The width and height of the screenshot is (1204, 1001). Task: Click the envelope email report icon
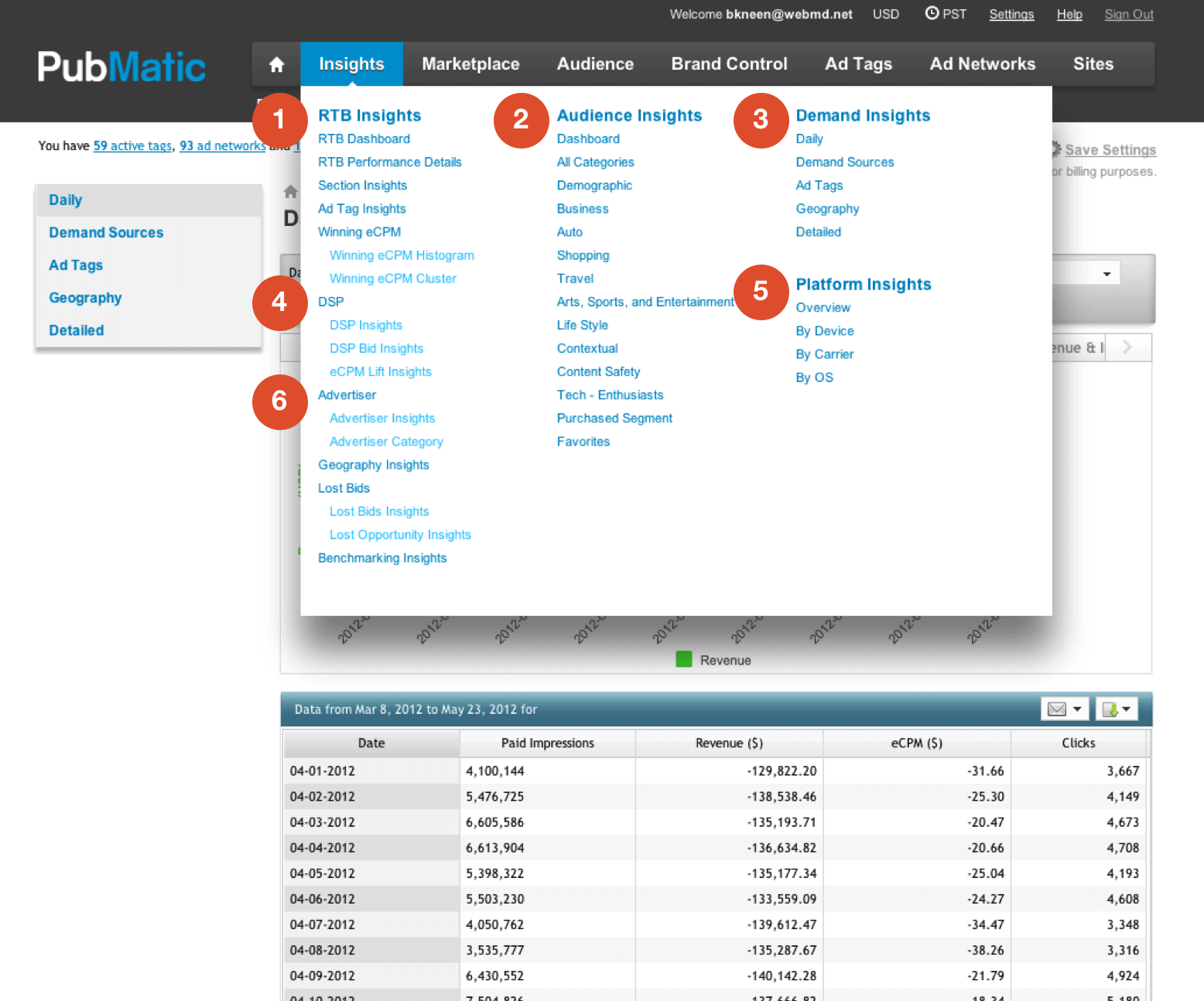click(1056, 709)
